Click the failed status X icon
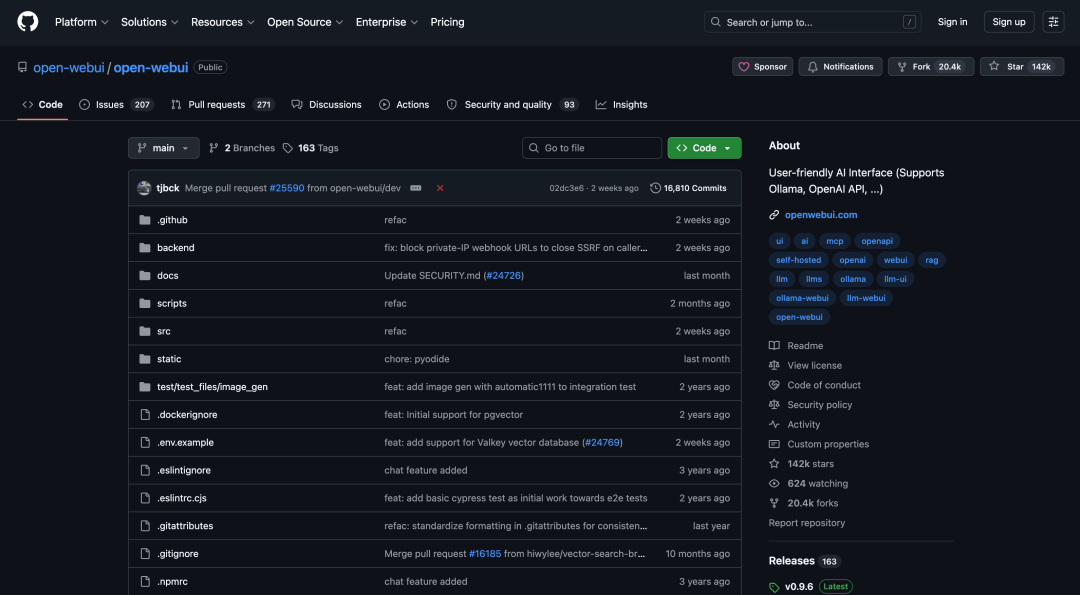This screenshot has width=1080, height=595. [440, 188]
